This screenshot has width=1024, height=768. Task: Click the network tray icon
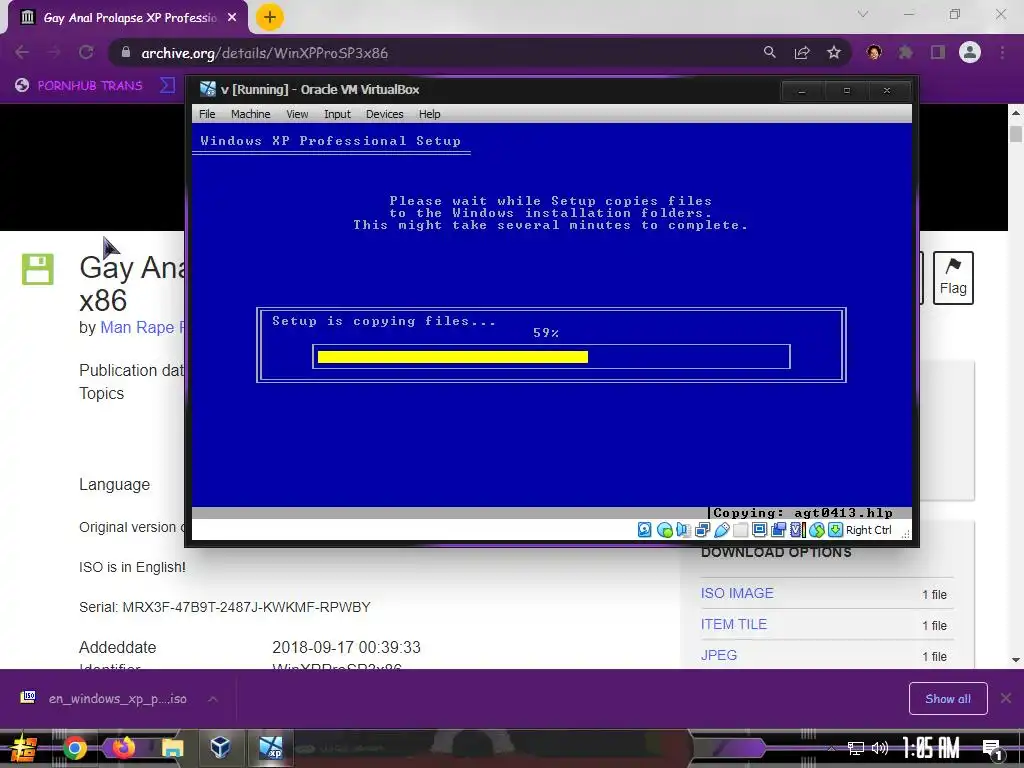pyautogui.click(x=855, y=748)
